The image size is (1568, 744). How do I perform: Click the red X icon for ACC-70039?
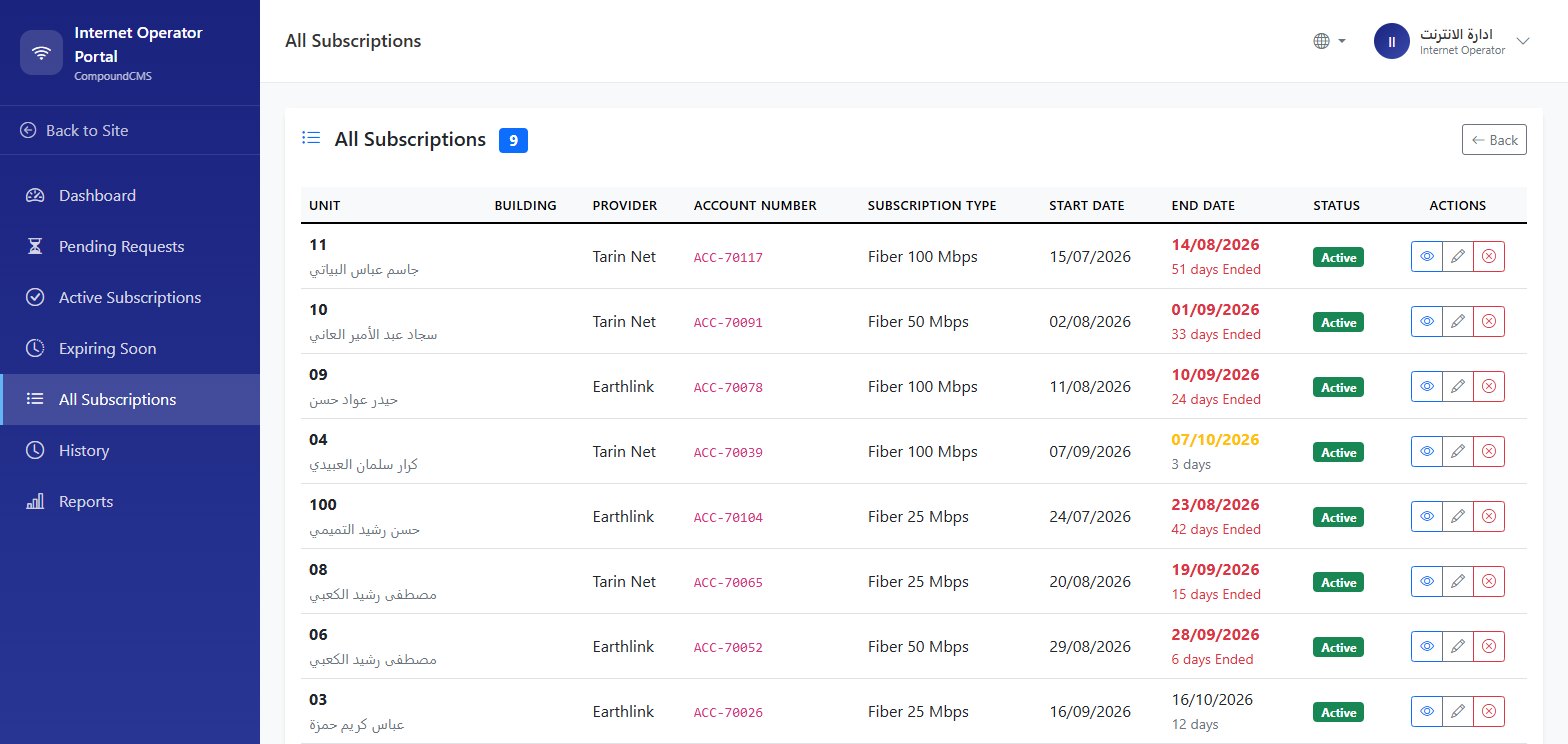click(x=1489, y=452)
